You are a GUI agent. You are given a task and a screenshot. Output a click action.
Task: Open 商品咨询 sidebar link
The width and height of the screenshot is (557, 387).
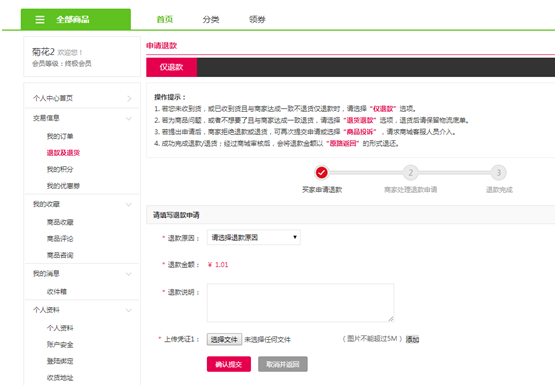pos(60,255)
